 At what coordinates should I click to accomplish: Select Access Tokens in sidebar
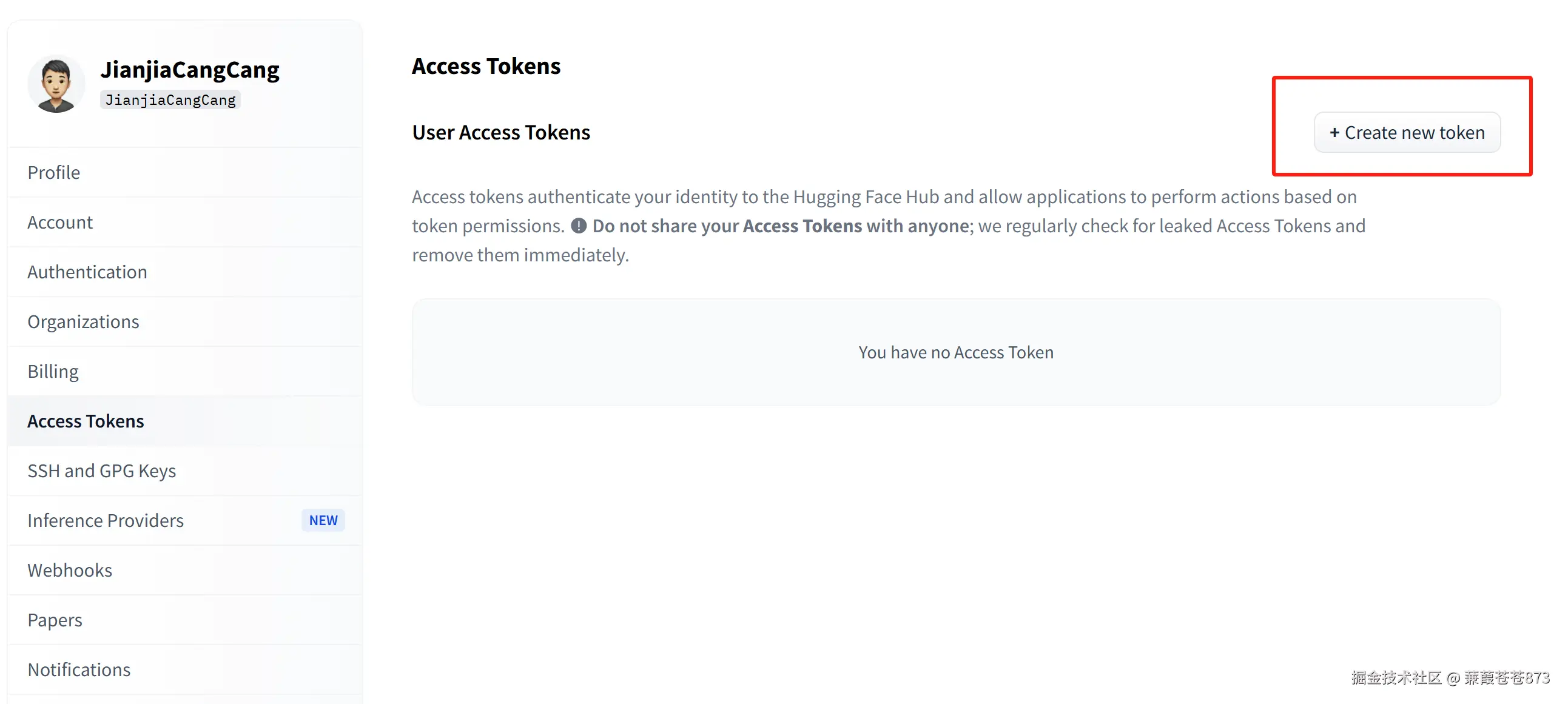click(85, 421)
